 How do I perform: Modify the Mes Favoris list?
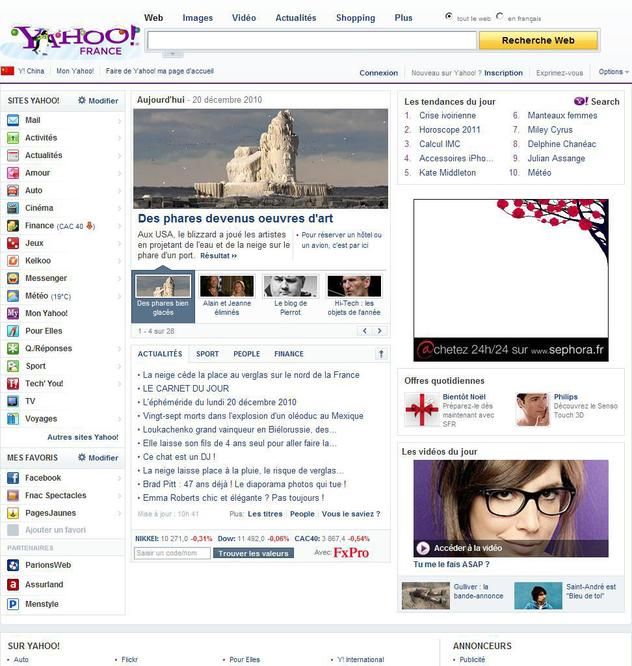pos(98,457)
